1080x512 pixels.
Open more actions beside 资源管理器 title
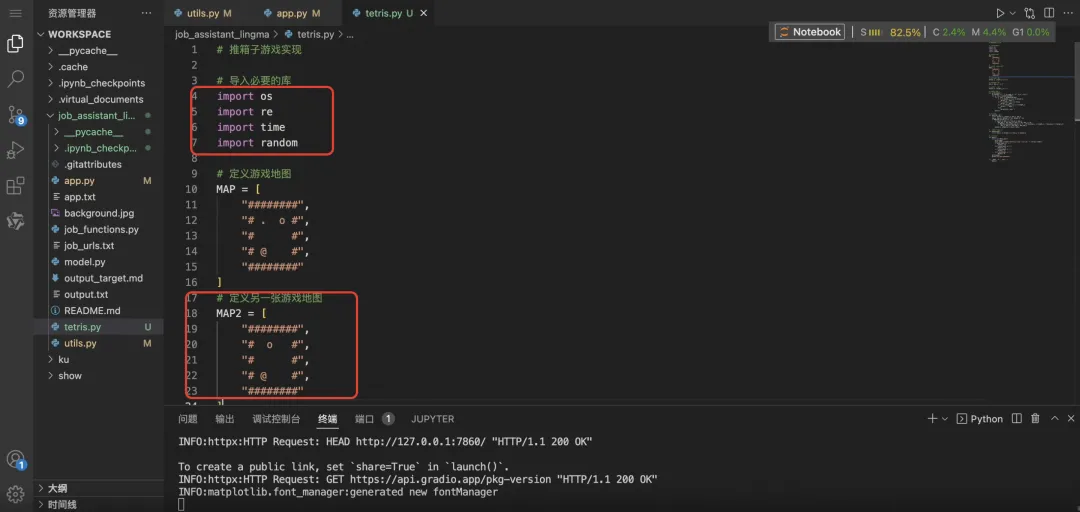[x=147, y=13]
